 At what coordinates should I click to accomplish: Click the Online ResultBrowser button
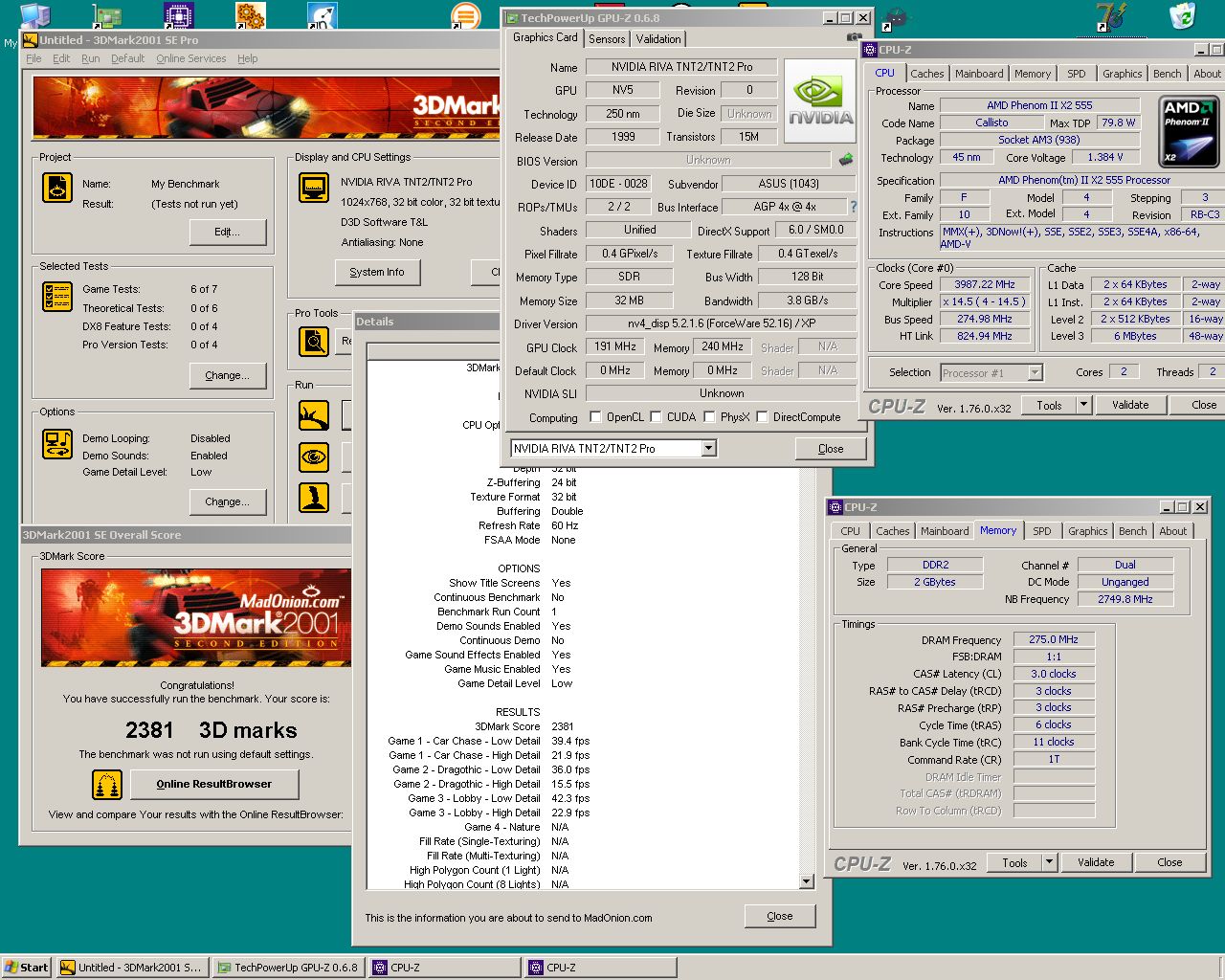(x=214, y=784)
